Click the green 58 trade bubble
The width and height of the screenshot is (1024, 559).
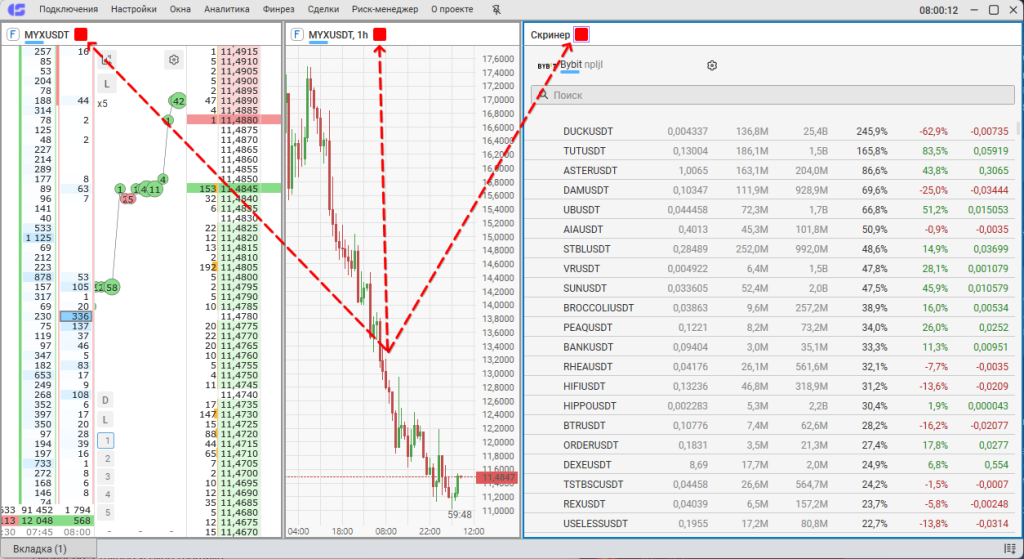[x=112, y=287]
